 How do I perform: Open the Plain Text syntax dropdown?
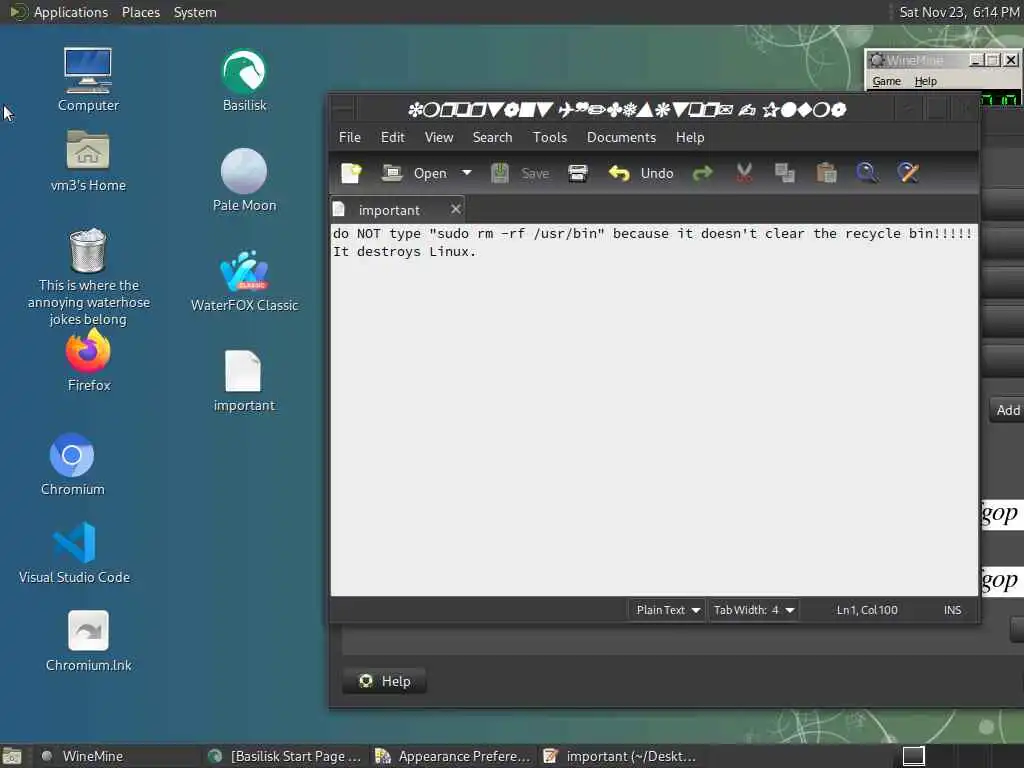pos(667,610)
